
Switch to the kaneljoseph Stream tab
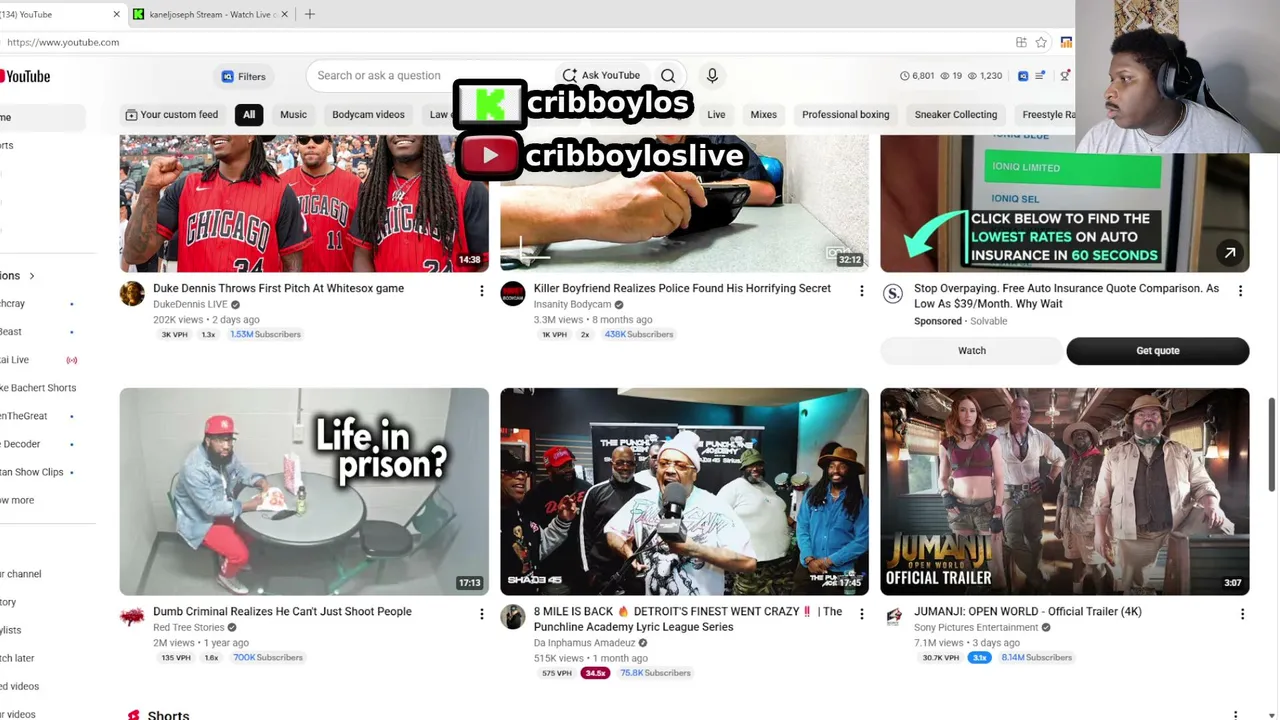click(211, 14)
